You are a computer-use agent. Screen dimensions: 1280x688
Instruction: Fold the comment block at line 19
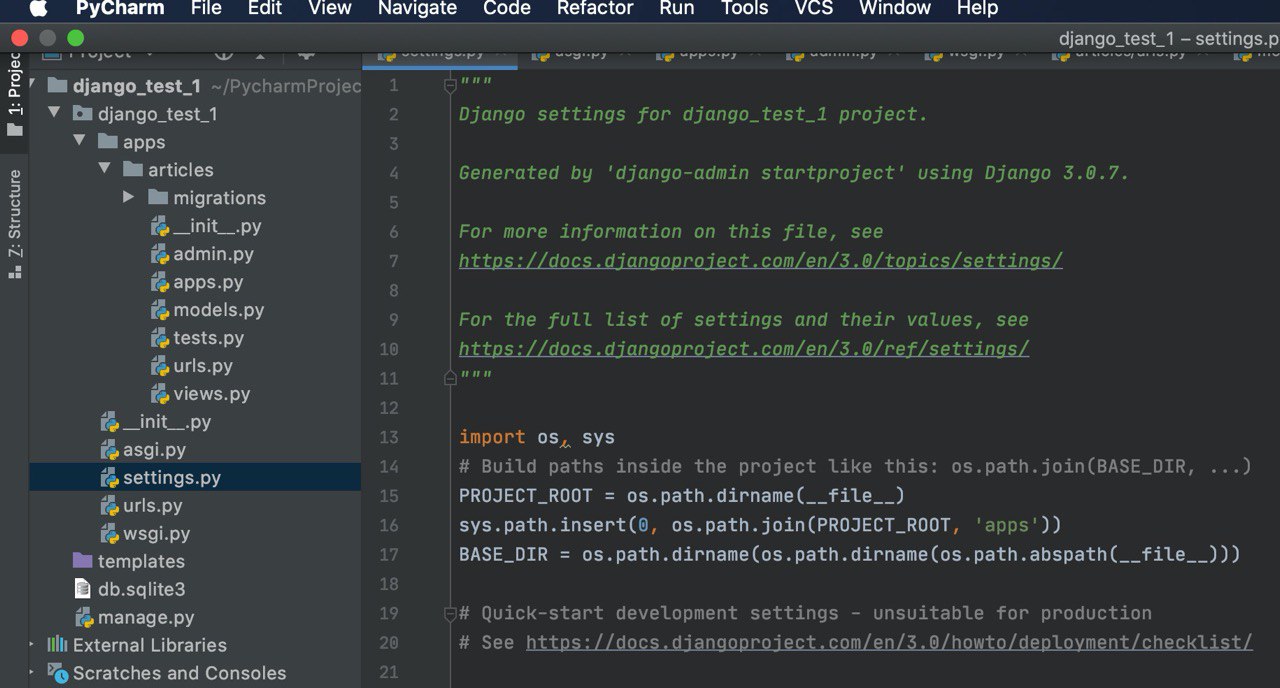[450, 613]
